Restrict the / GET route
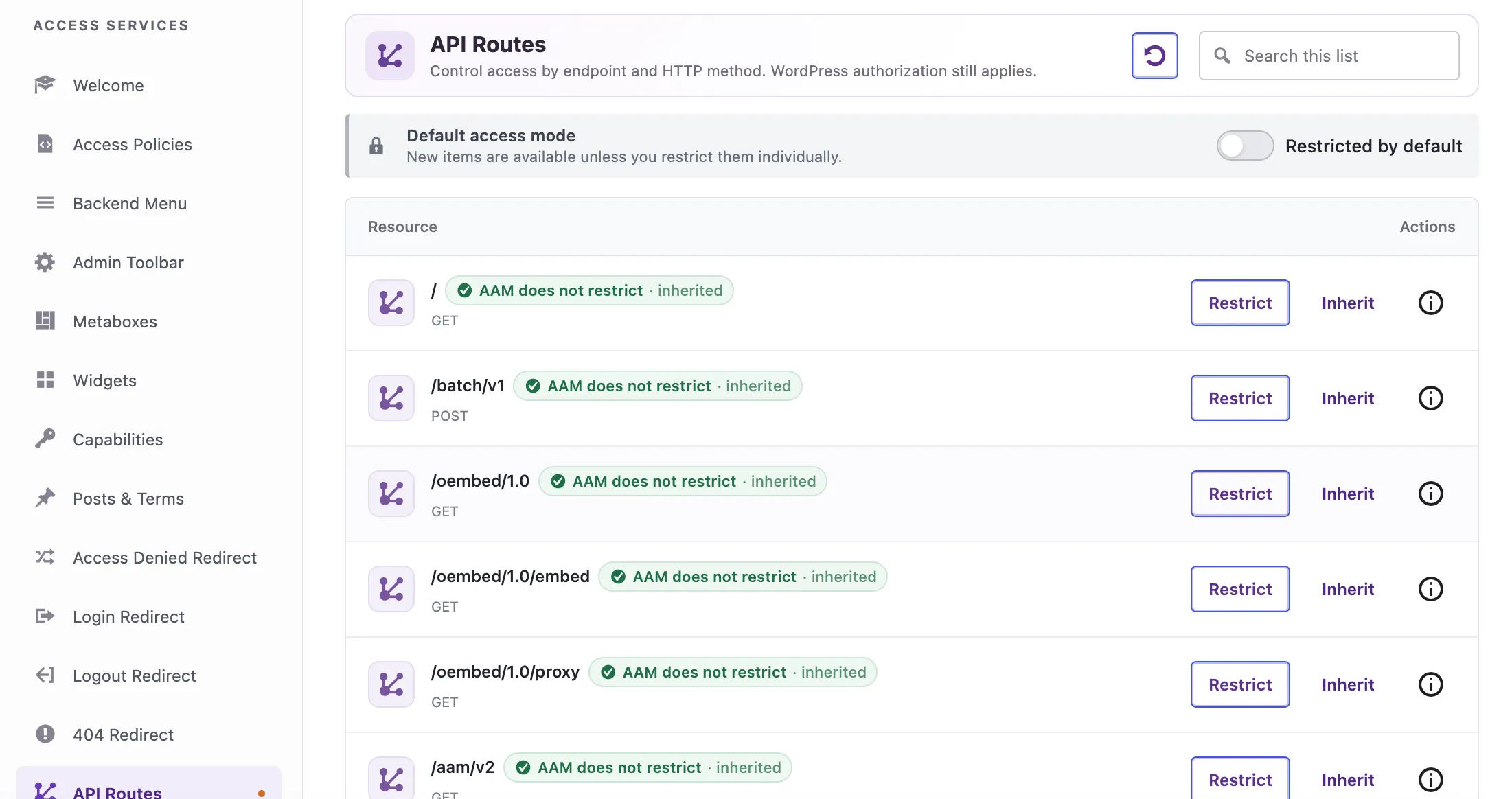Viewport: 1512px width, 799px height. (1240, 303)
